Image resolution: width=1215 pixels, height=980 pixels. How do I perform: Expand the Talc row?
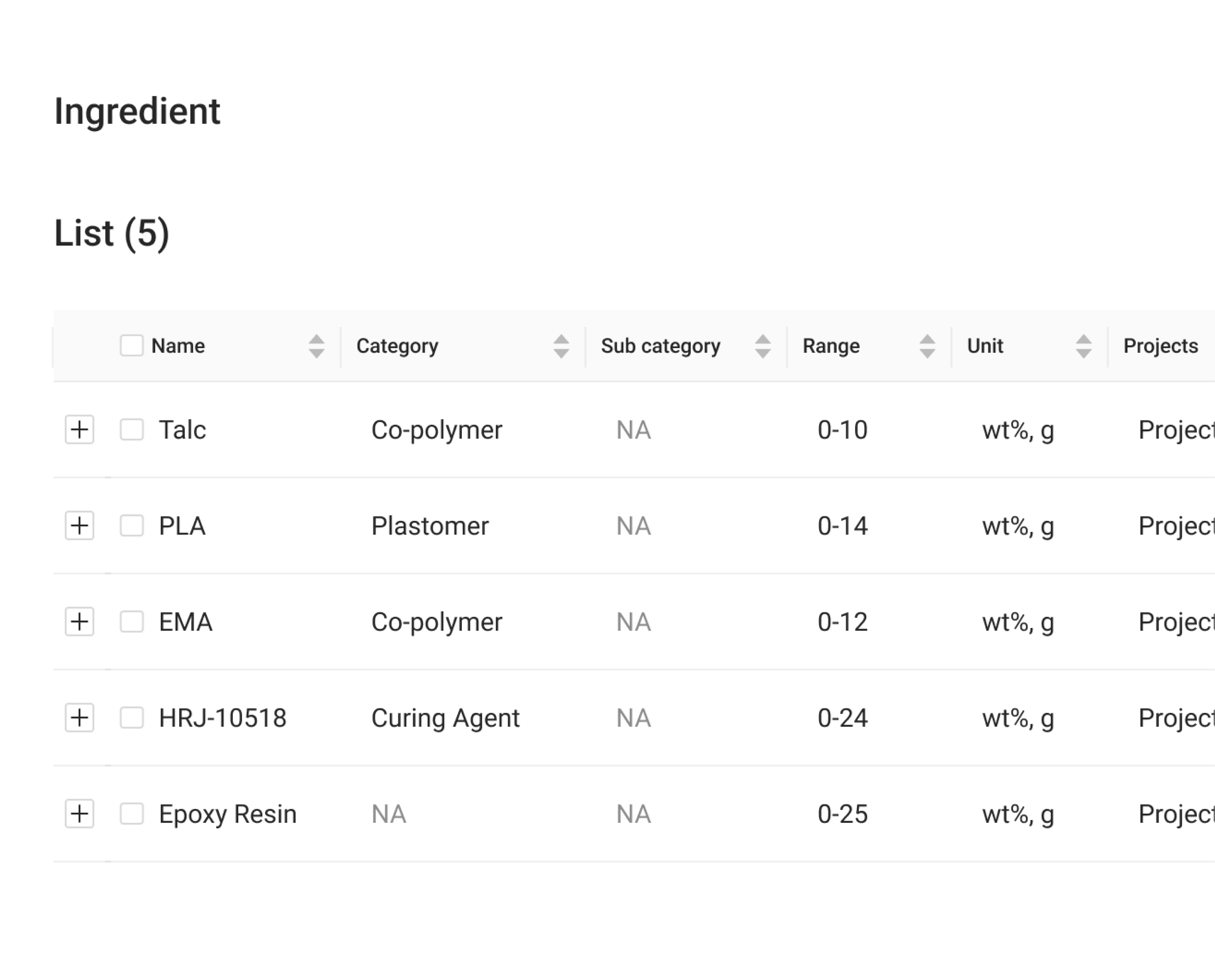click(x=80, y=430)
